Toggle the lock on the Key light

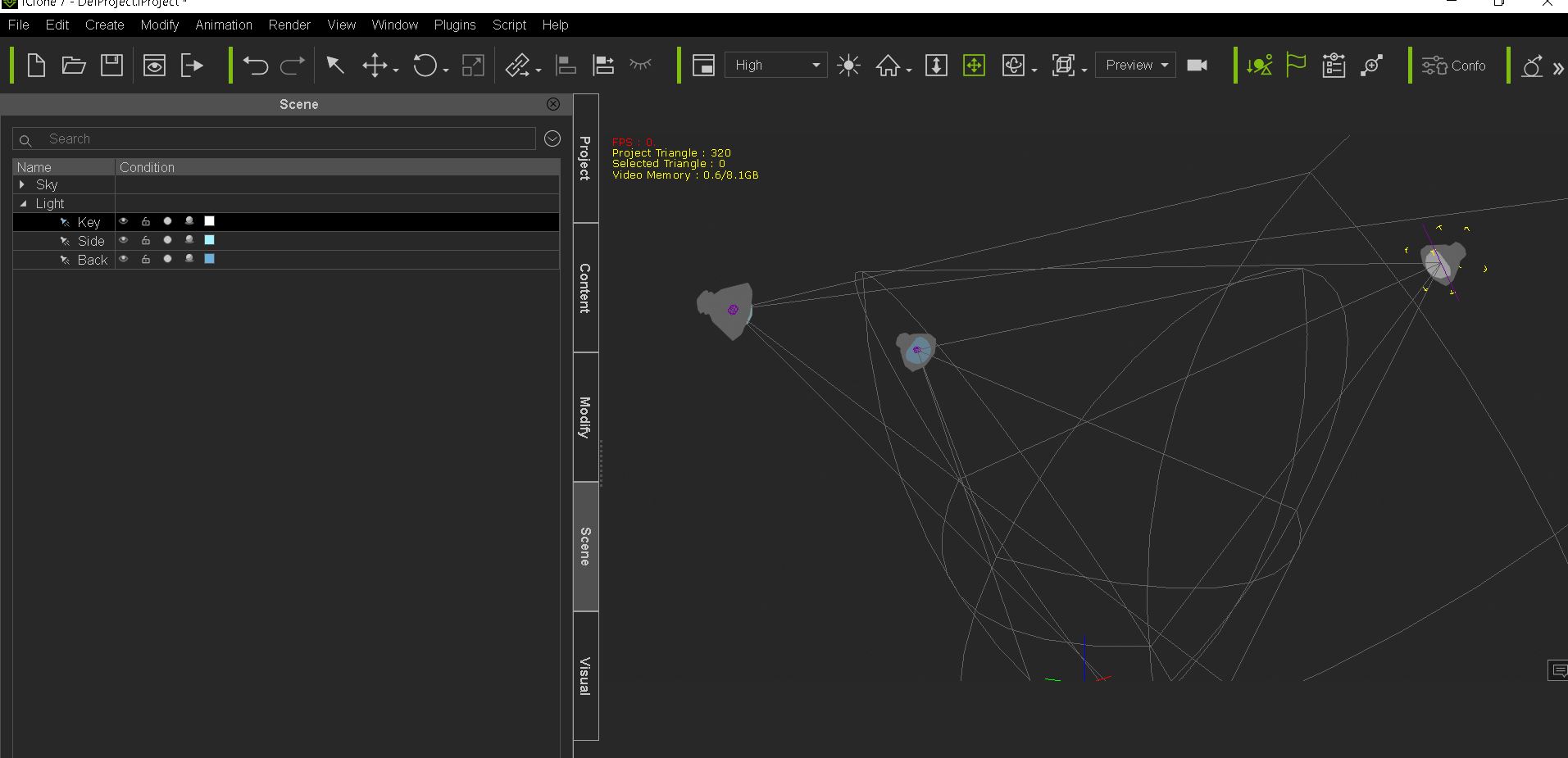[x=146, y=221]
